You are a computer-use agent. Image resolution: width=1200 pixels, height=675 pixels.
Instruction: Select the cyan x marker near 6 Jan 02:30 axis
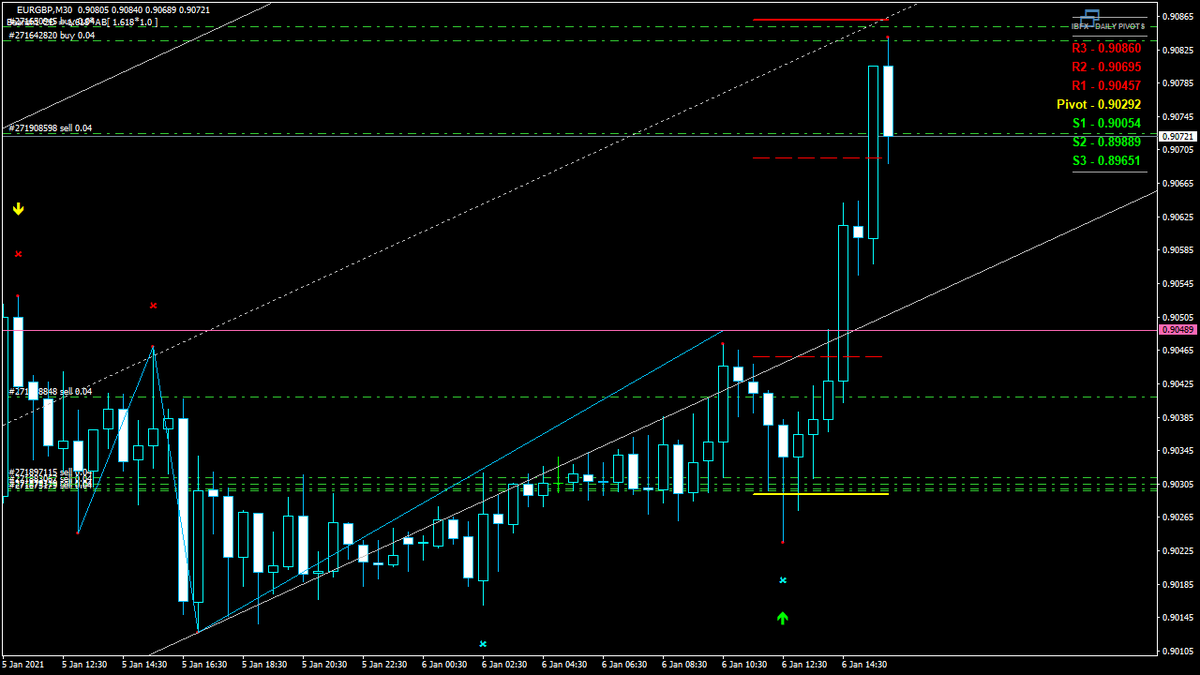(x=483, y=644)
